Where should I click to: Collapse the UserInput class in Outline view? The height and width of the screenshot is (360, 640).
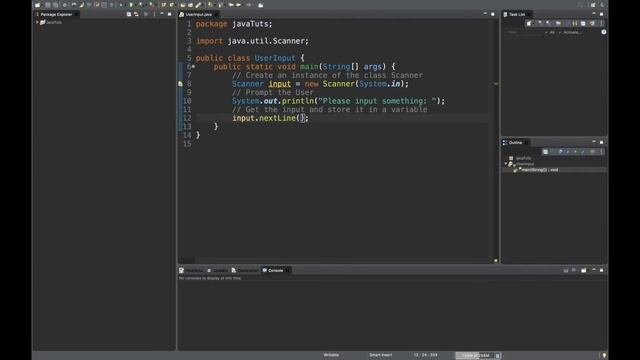[506, 164]
